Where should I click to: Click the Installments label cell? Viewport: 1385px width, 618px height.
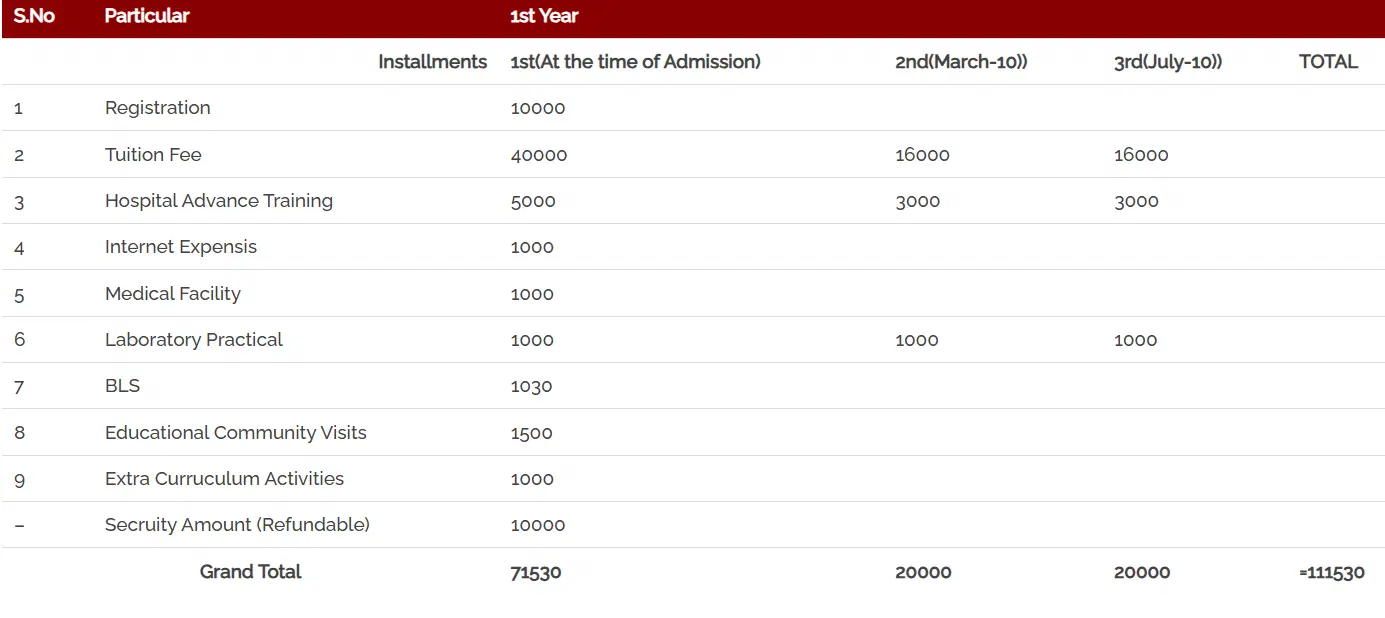pyautogui.click(x=432, y=62)
